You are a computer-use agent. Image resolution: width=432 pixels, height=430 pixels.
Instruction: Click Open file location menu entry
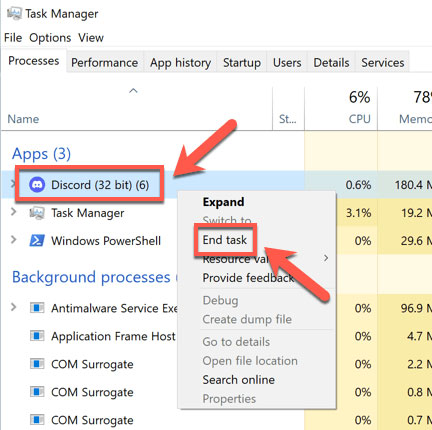pos(250,361)
